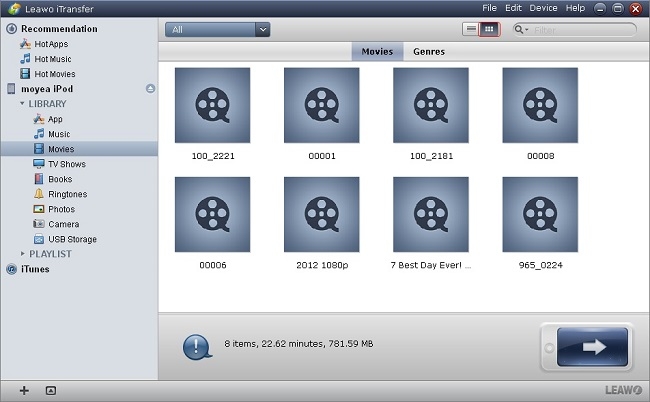
Task: Open the Camera library item
Action: point(62,224)
